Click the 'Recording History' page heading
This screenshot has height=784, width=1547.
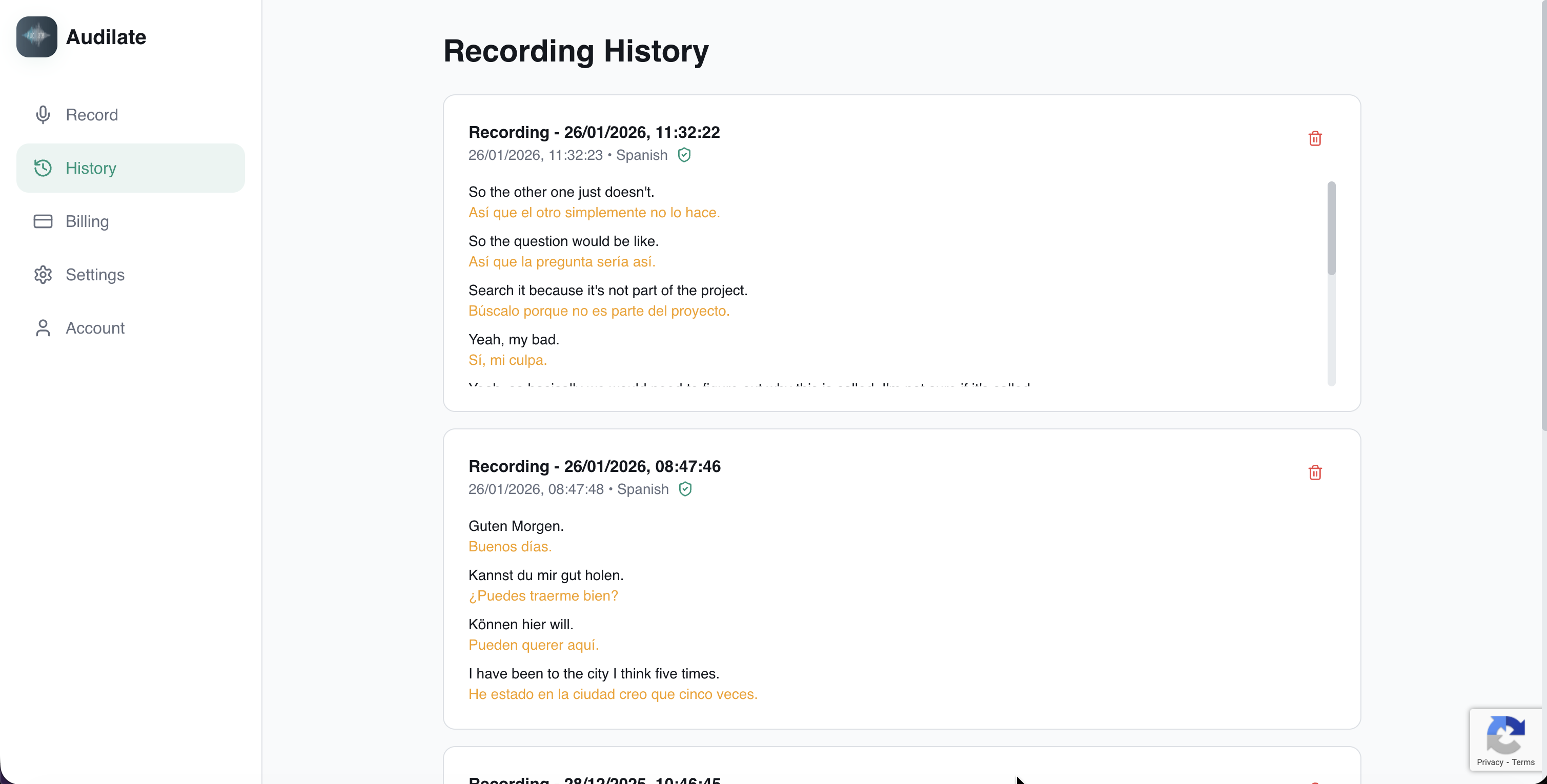tap(576, 52)
